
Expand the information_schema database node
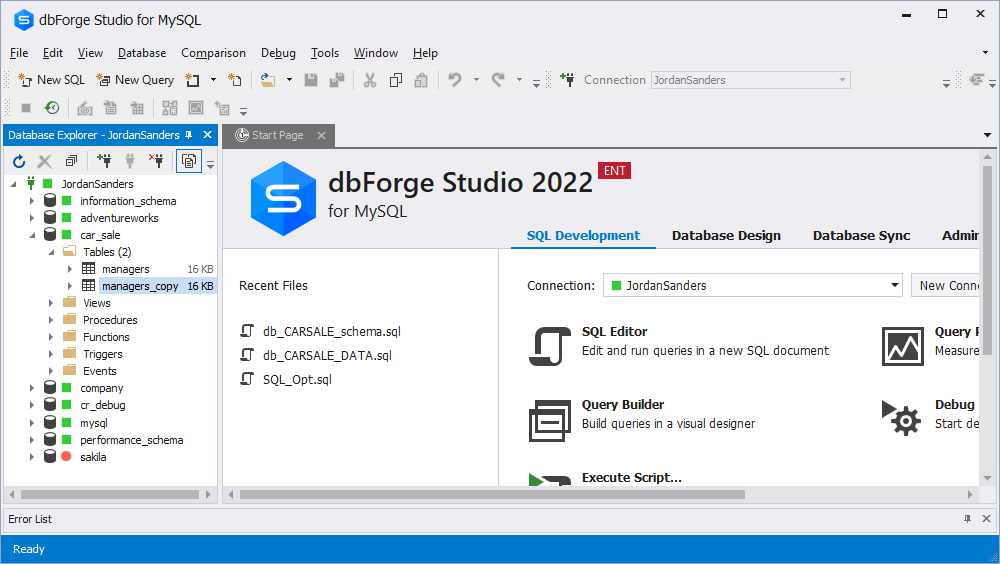(x=31, y=201)
